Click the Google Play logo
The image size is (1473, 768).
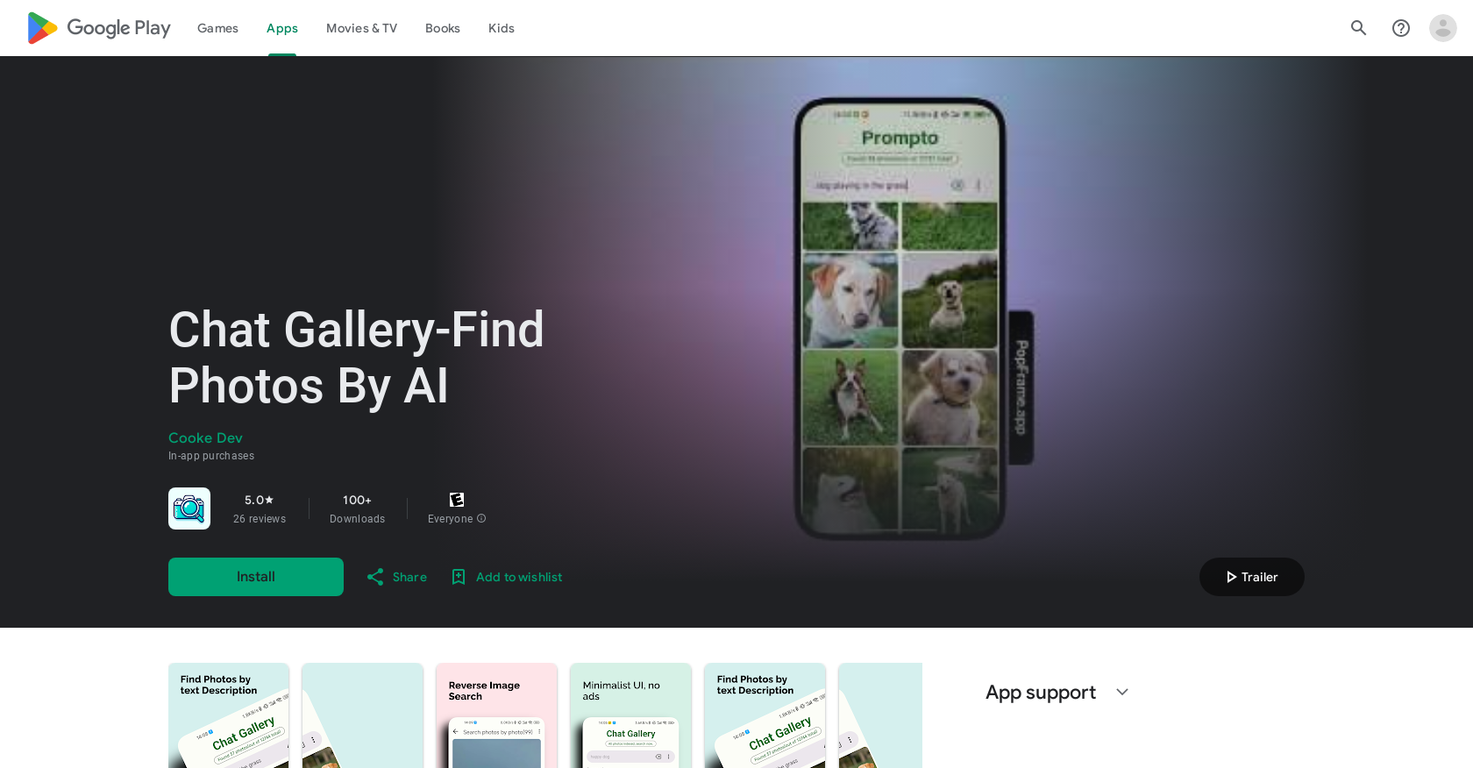click(99, 28)
